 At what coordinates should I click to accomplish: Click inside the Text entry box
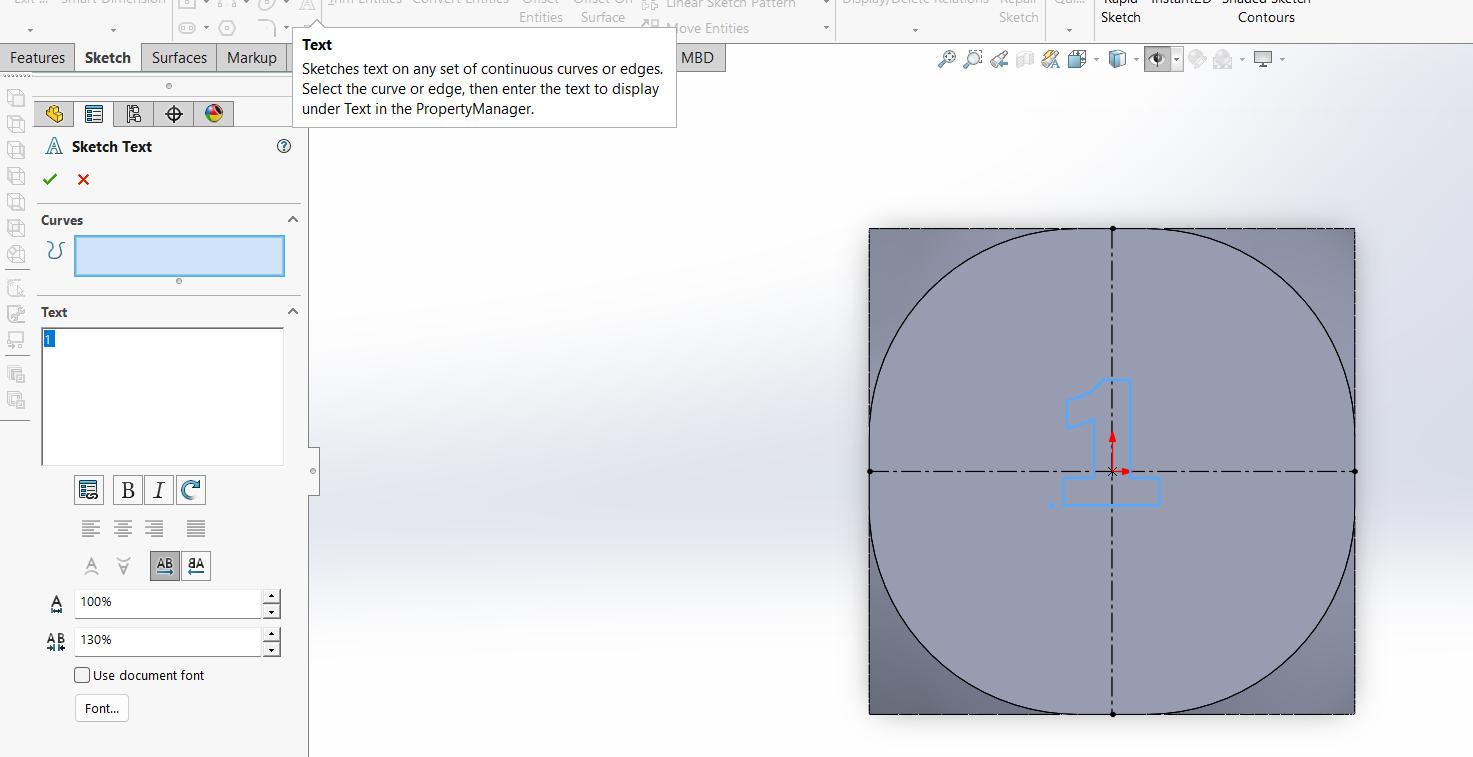click(x=162, y=396)
